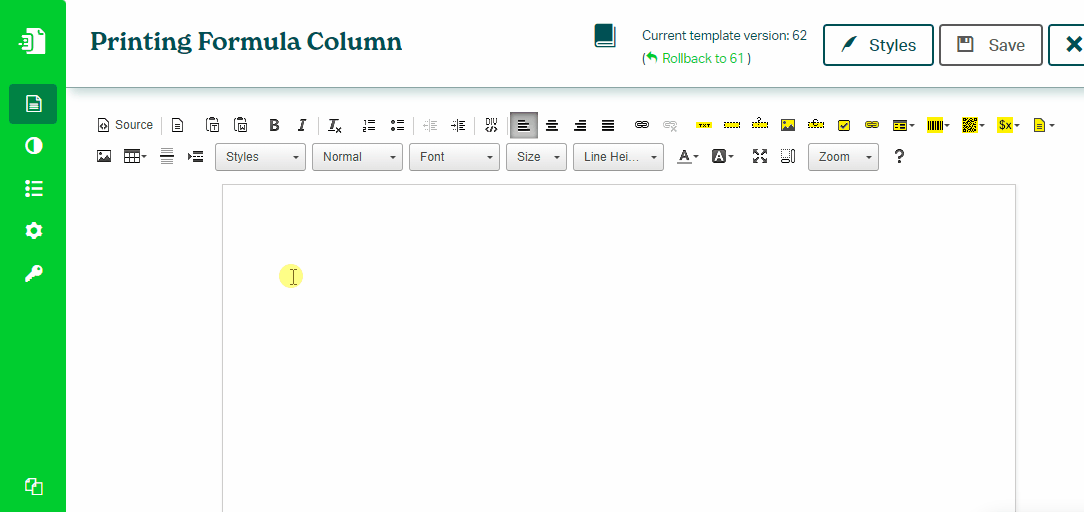1084x512 pixels.
Task: Click the maximize editor icon
Action: [x=760, y=156]
